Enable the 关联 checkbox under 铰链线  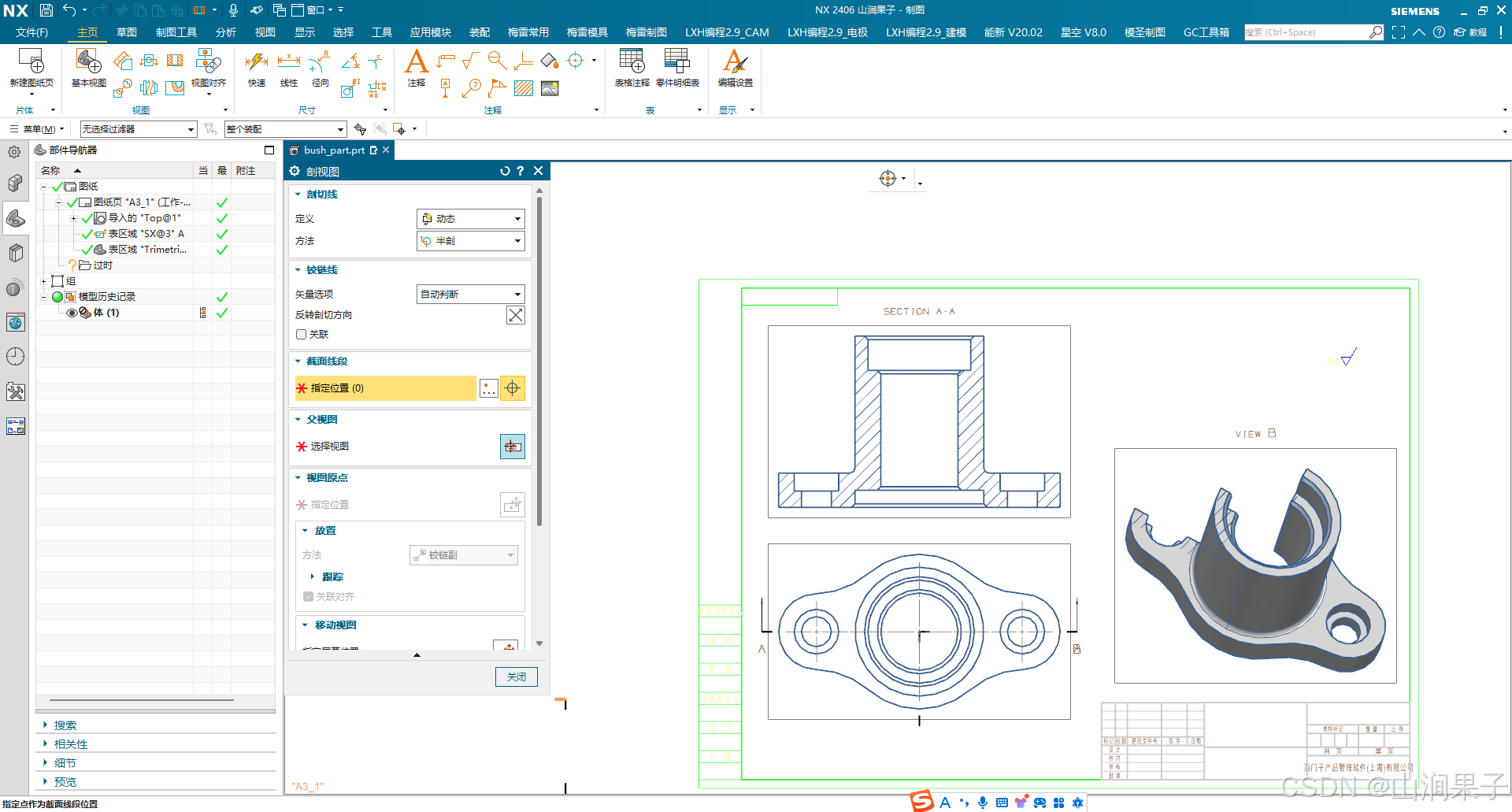[301, 335]
